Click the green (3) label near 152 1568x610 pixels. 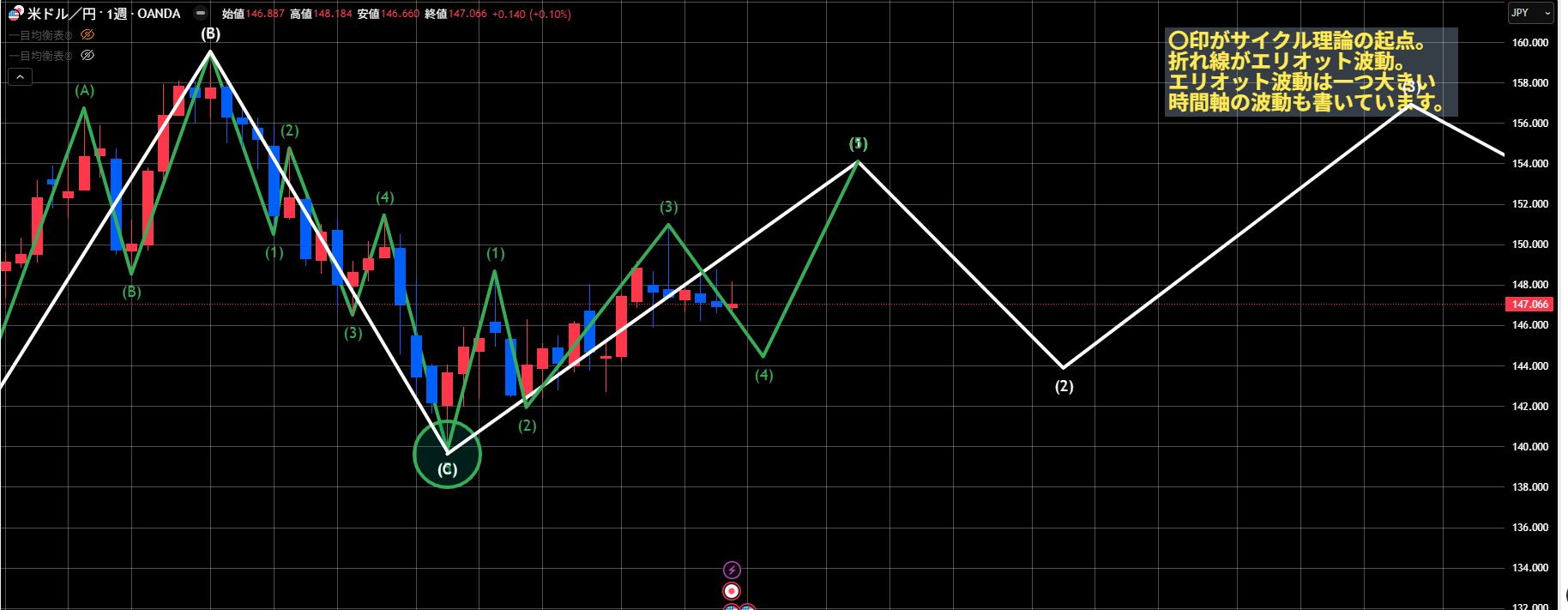pos(668,208)
